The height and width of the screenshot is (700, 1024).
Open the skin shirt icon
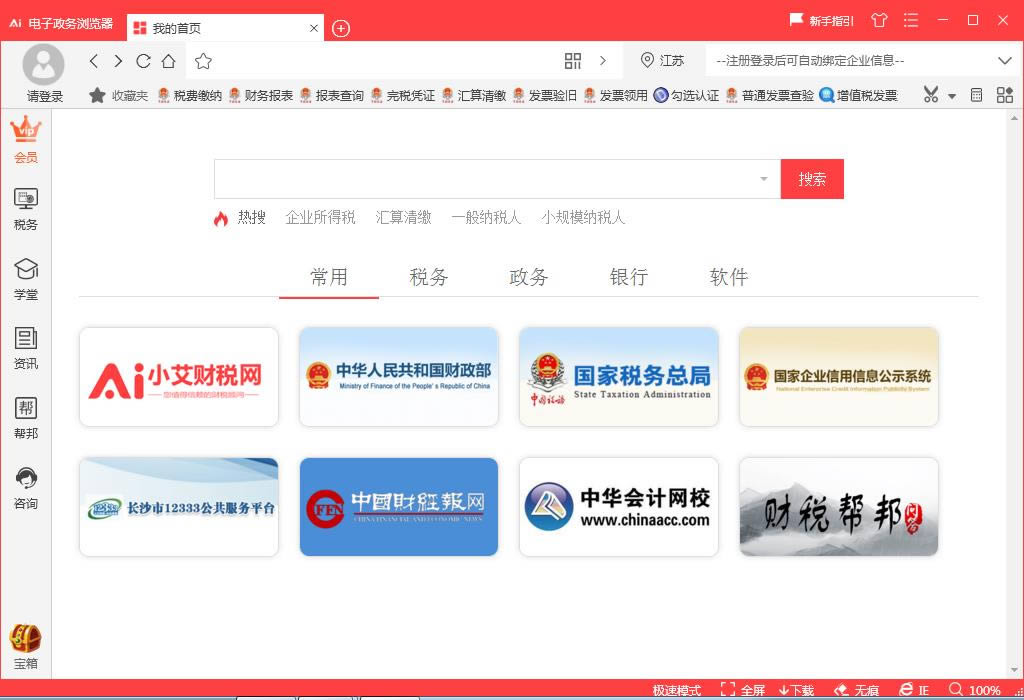click(880, 20)
